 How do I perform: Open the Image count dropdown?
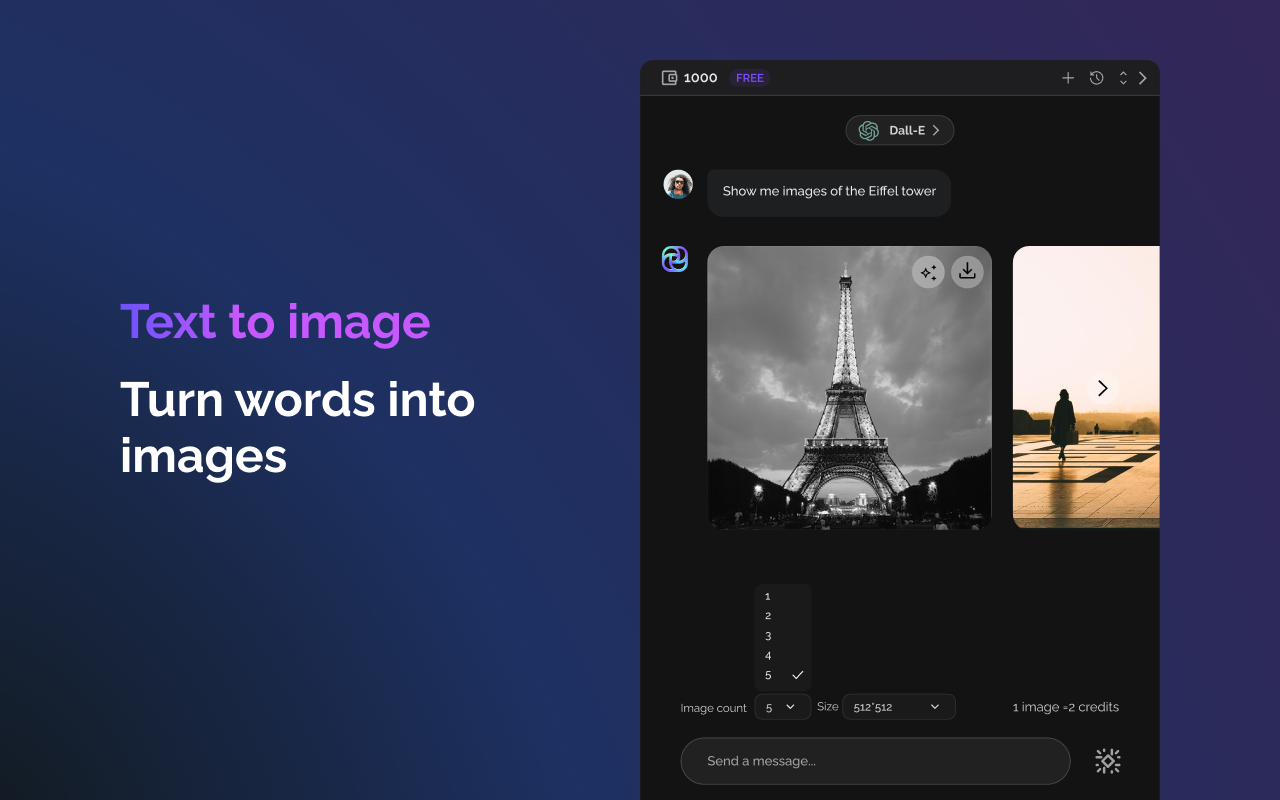(x=782, y=706)
